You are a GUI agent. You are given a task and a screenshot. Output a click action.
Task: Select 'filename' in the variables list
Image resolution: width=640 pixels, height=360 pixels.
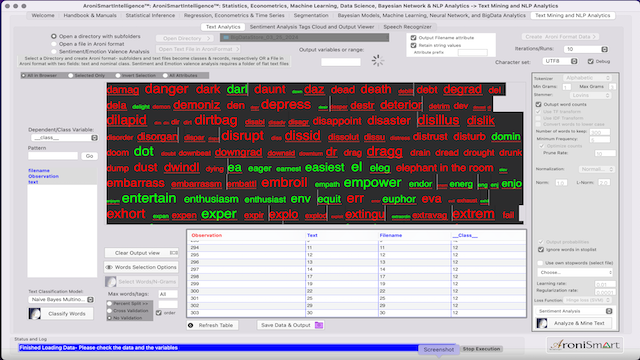39,171
